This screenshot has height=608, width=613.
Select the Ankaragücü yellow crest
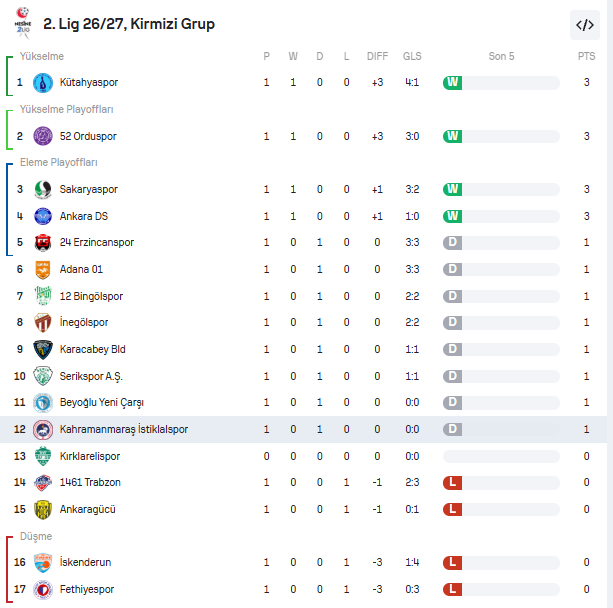pos(43,509)
